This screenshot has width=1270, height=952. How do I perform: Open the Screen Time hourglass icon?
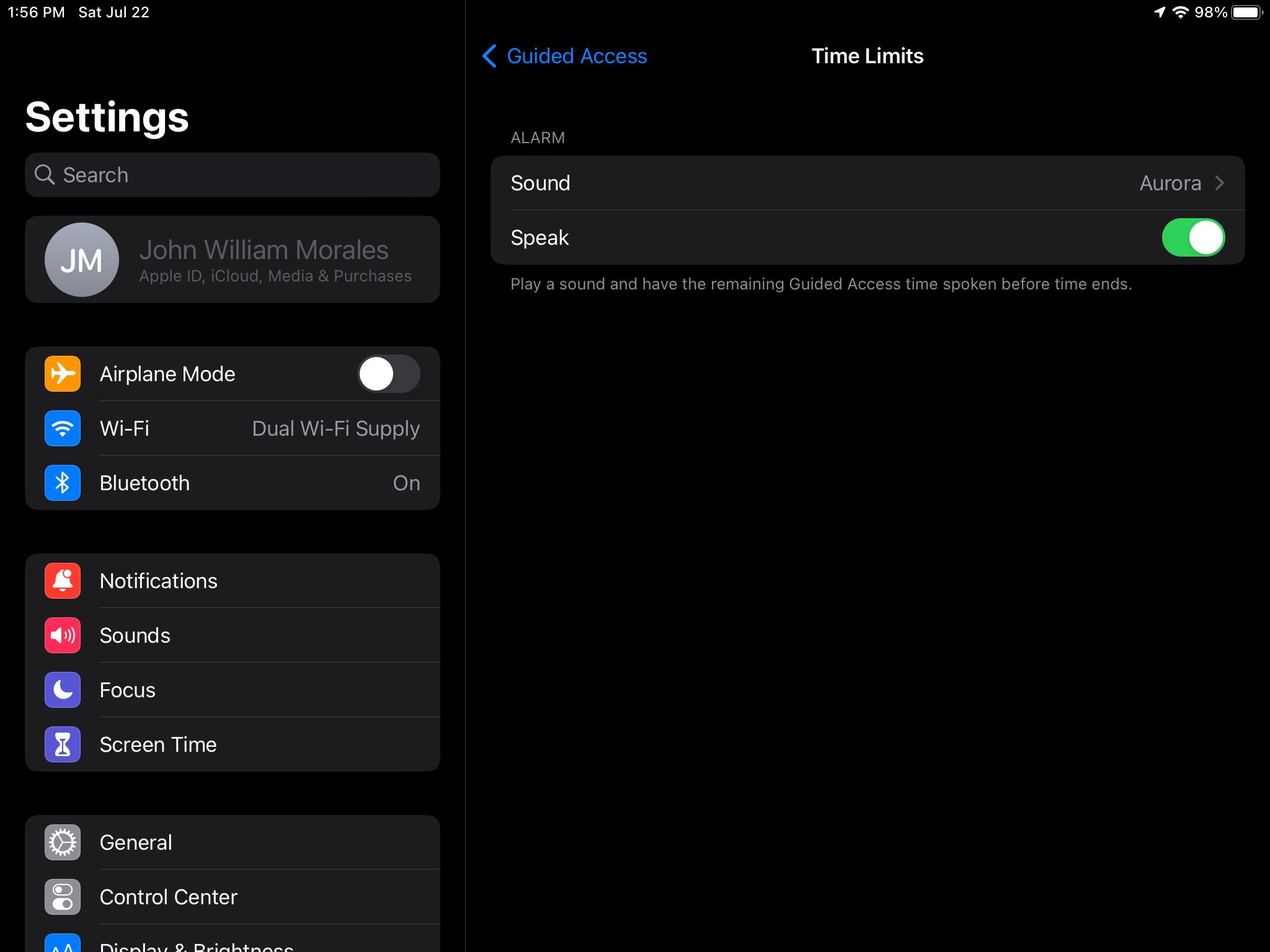(62, 744)
